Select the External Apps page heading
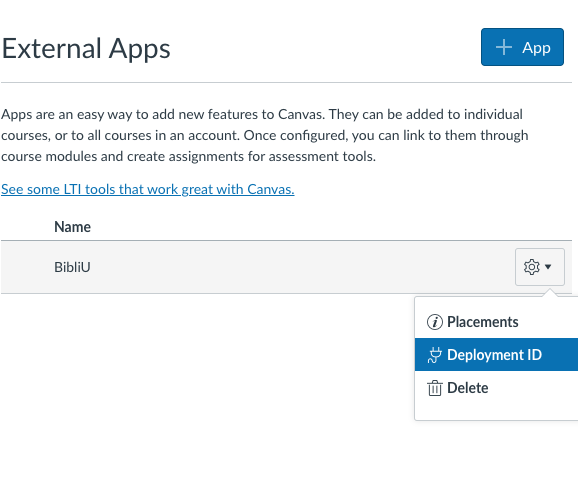Screen dimensions: 578x489 (86, 49)
